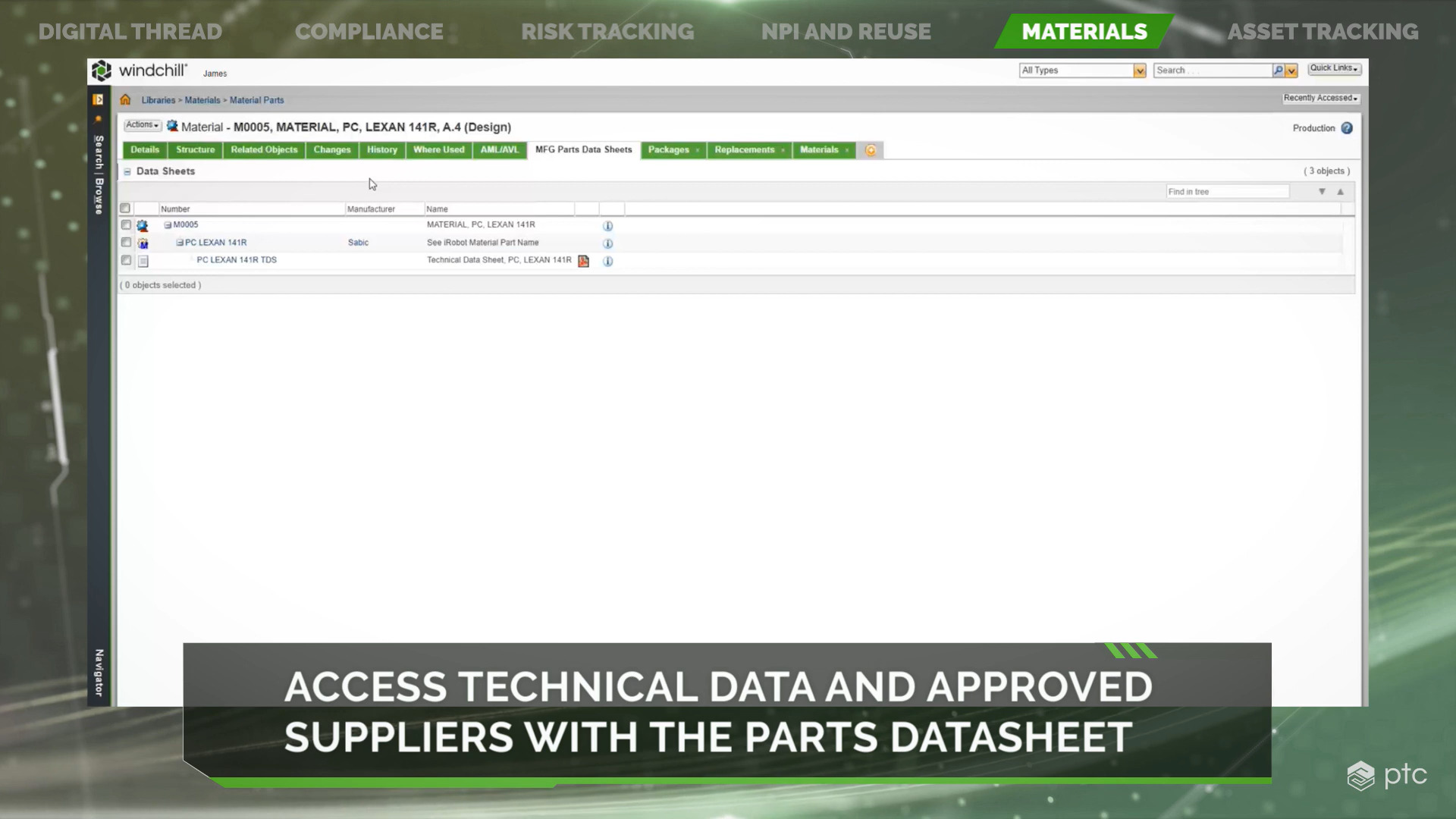The image size is (1456, 819).
Task: Close the Materials tab
Action: [x=847, y=150]
